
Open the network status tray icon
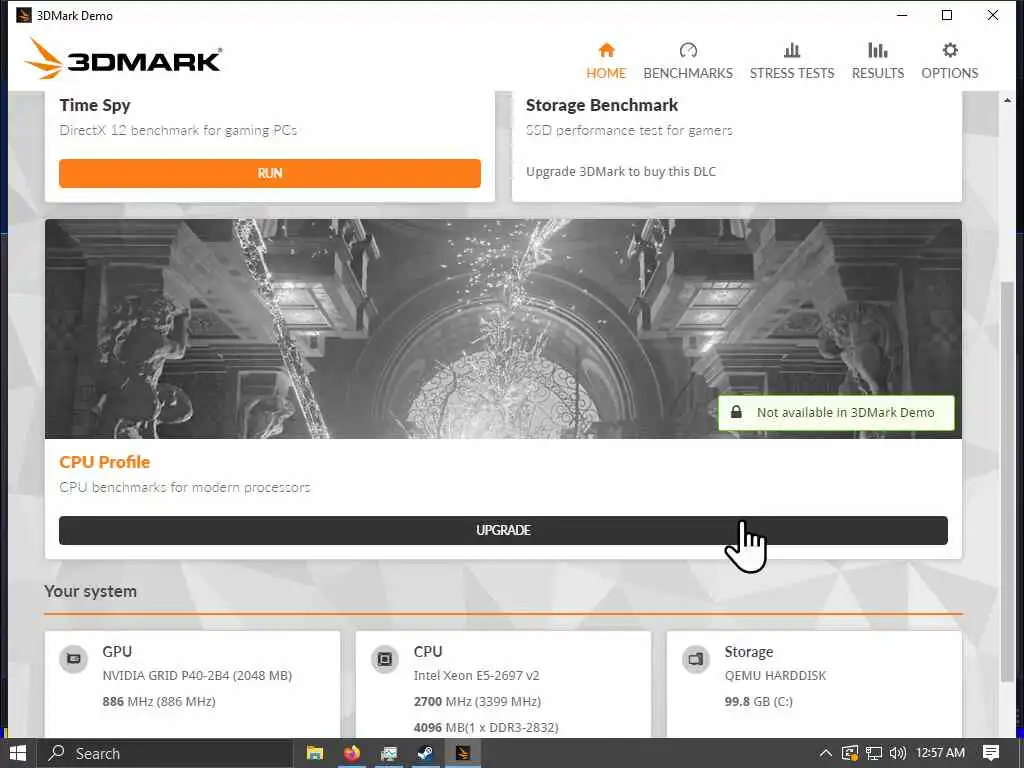874,753
